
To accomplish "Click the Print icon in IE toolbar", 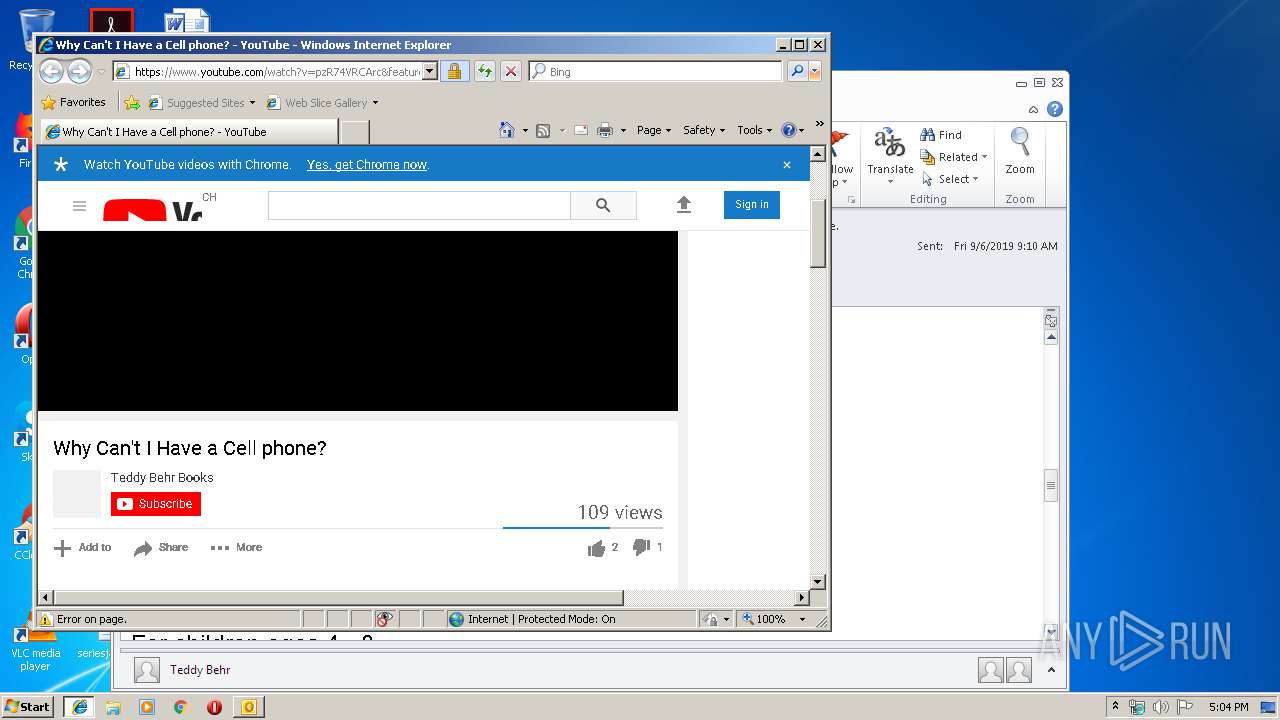I will click(x=604, y=130).
